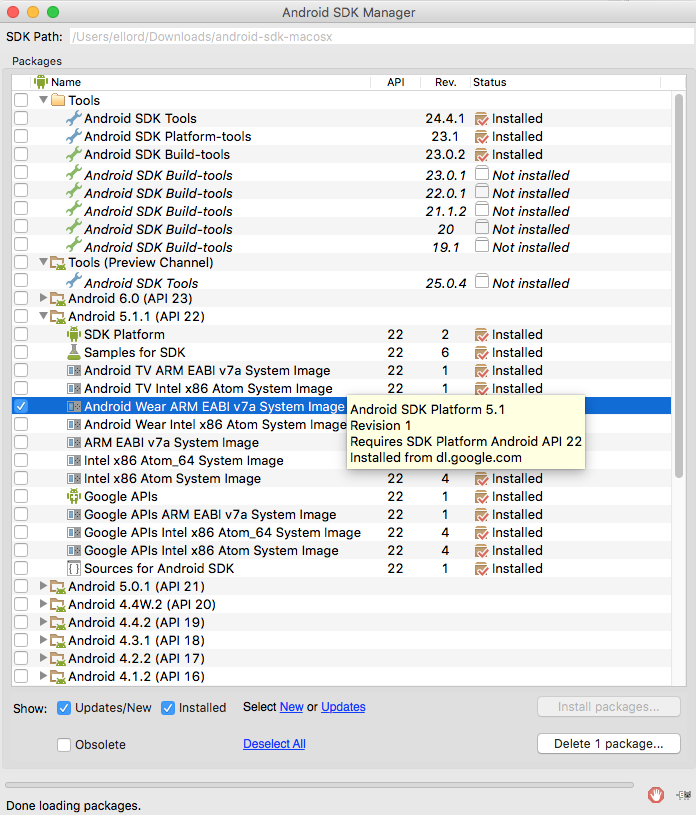Click the 'Done loading packages.' status text
Screen dimensions: 696x815
tap(73, 806)
